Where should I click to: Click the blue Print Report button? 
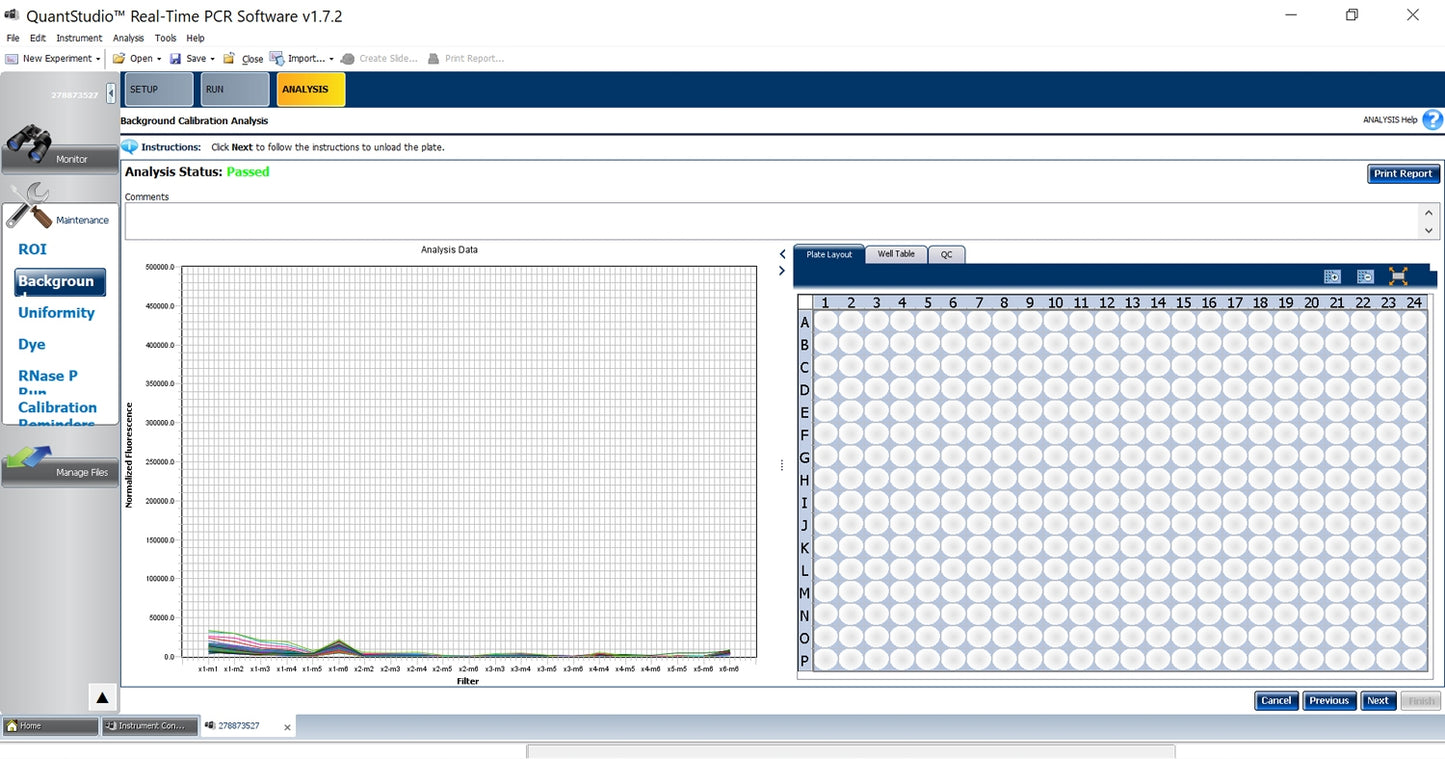coord(1403,173)
